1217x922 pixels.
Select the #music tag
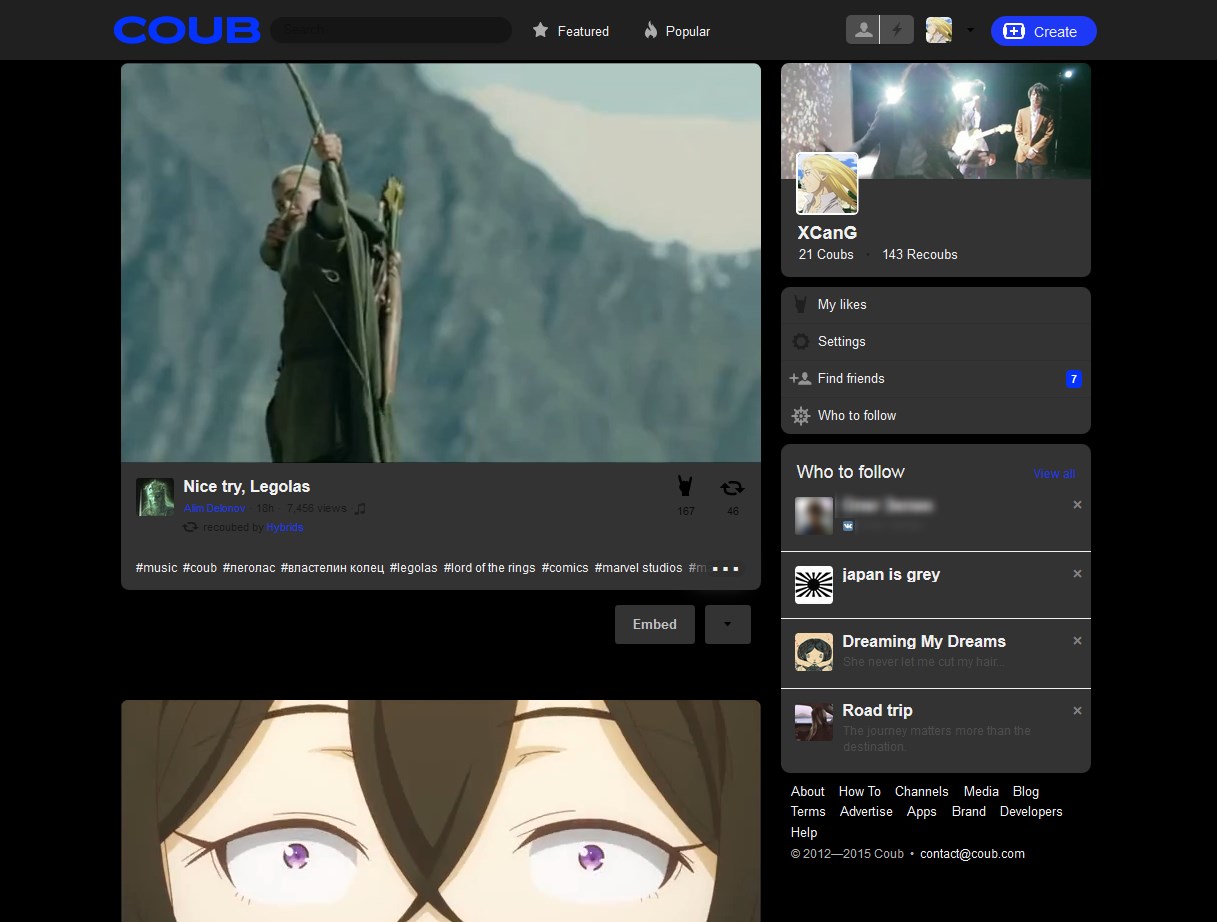pos(156,567)
